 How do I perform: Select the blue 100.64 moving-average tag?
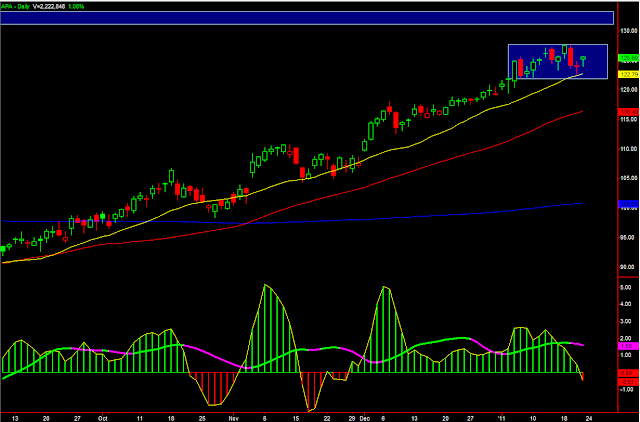click(629, 203)
